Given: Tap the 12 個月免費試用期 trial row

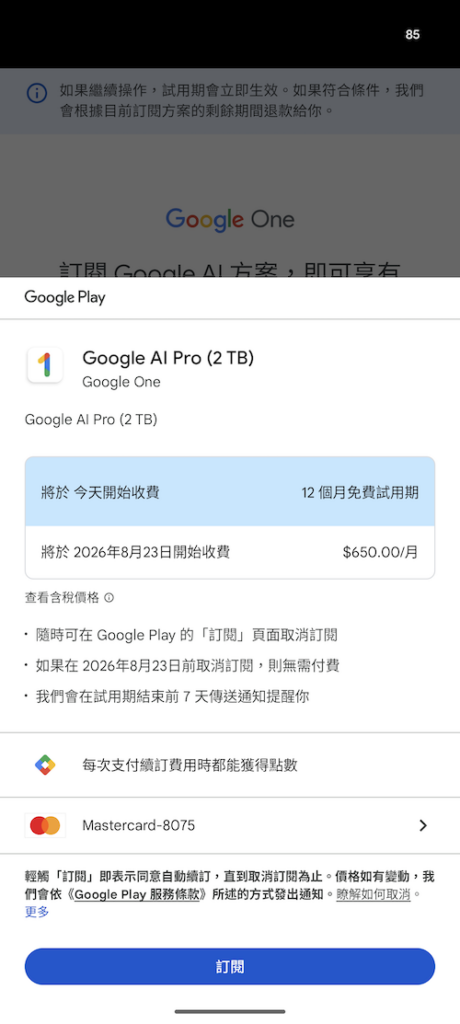Looking at the screenshot, I should click(x=230, y=492).
